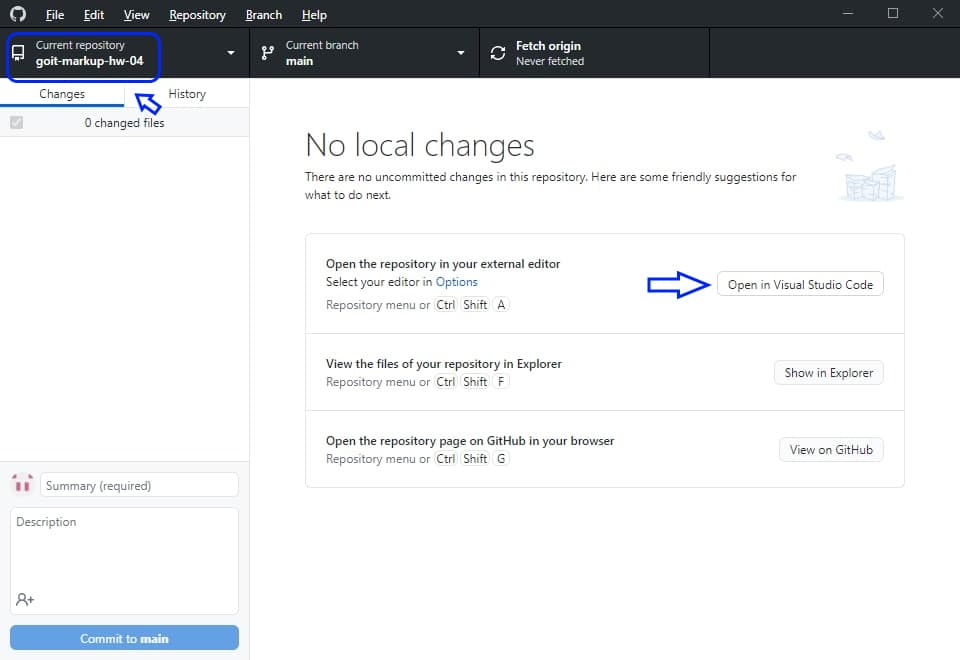The width and height of the screenshot is (960, 660).
Task: Click the repository name goit-markup-hw-04
Action: point(89,61)
